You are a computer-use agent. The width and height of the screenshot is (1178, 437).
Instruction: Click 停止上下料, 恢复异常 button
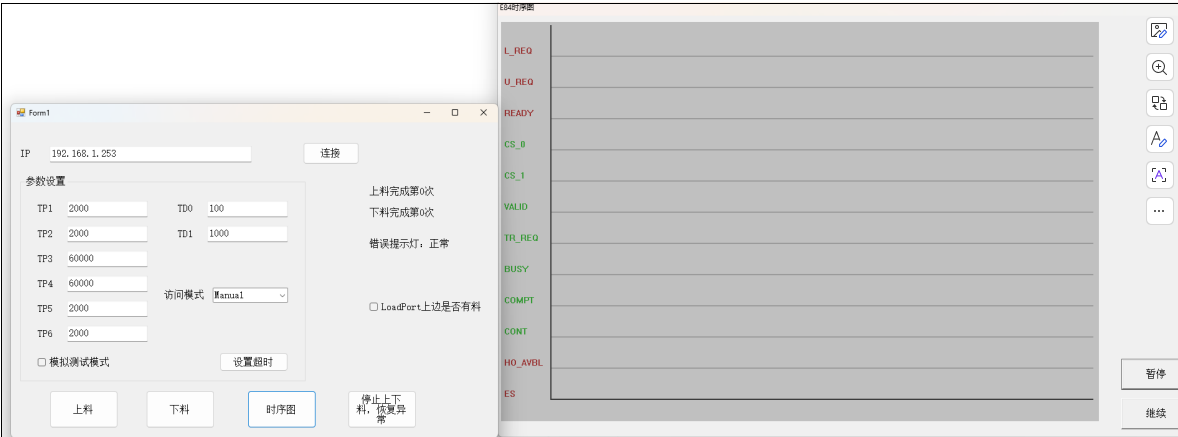[381, 409]
